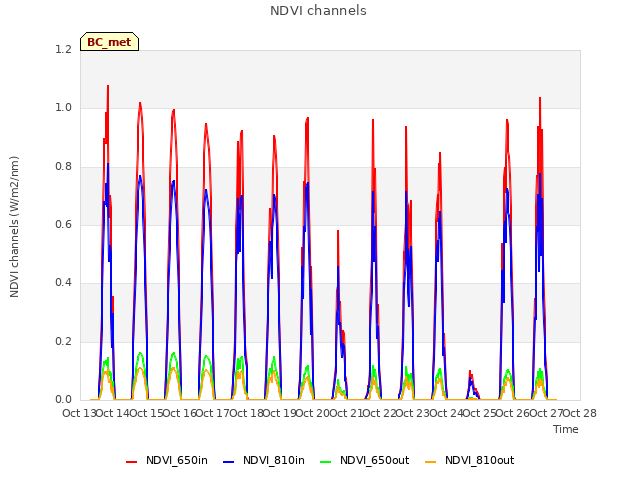Click the red NDVI_650in legend swatch

[x=131, y=461]
